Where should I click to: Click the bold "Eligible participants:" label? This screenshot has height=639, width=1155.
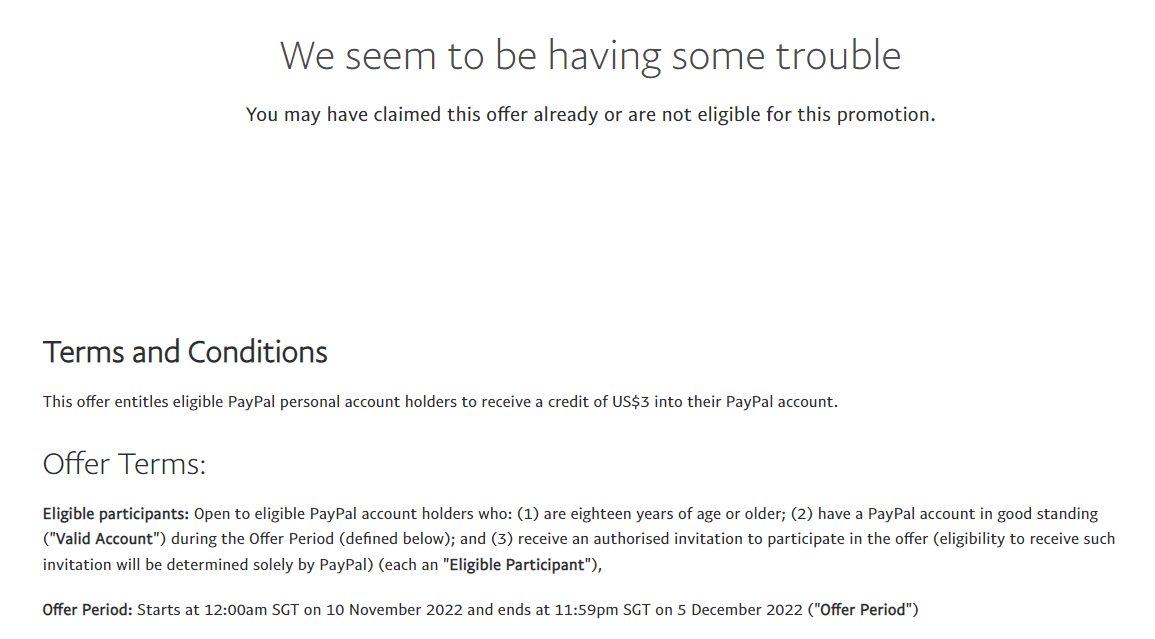coord(116,514)
